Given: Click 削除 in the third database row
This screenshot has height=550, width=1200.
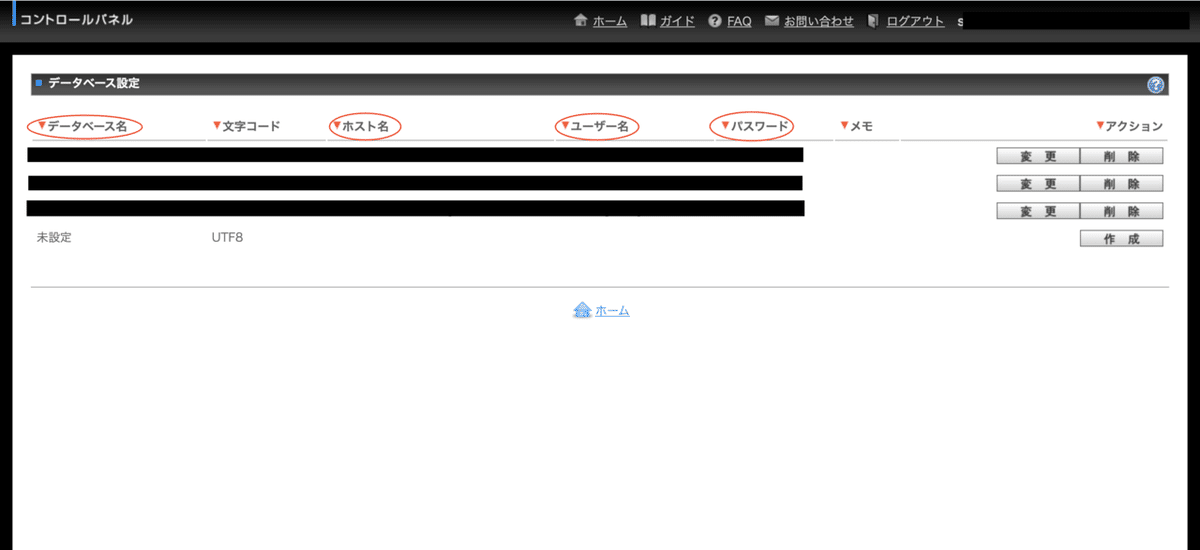Looking at the screenshot, I should 1121,211.
